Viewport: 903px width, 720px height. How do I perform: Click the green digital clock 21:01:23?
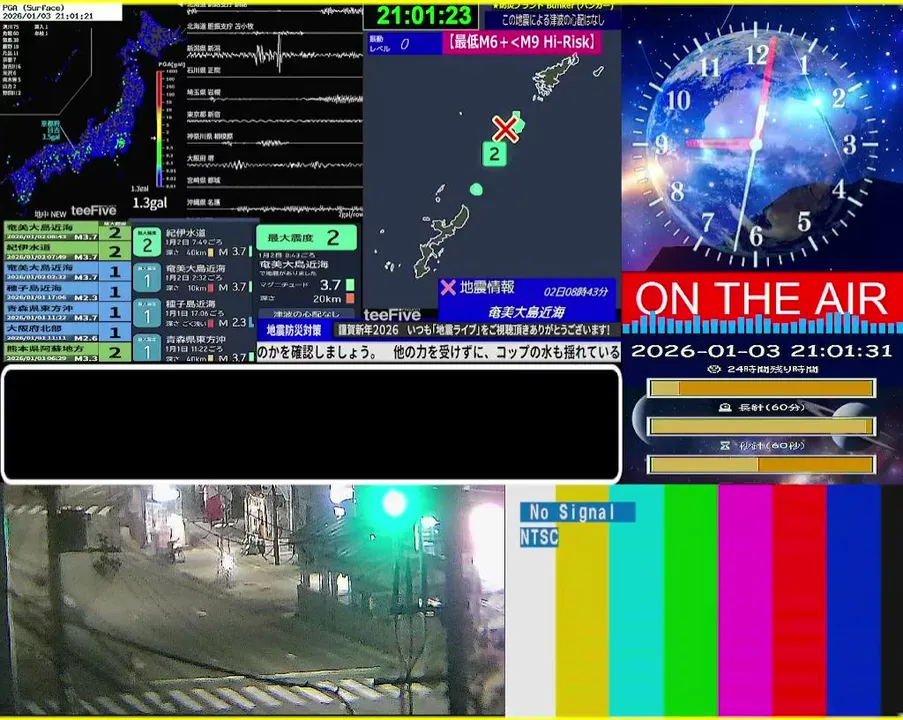tap(423, 16)
